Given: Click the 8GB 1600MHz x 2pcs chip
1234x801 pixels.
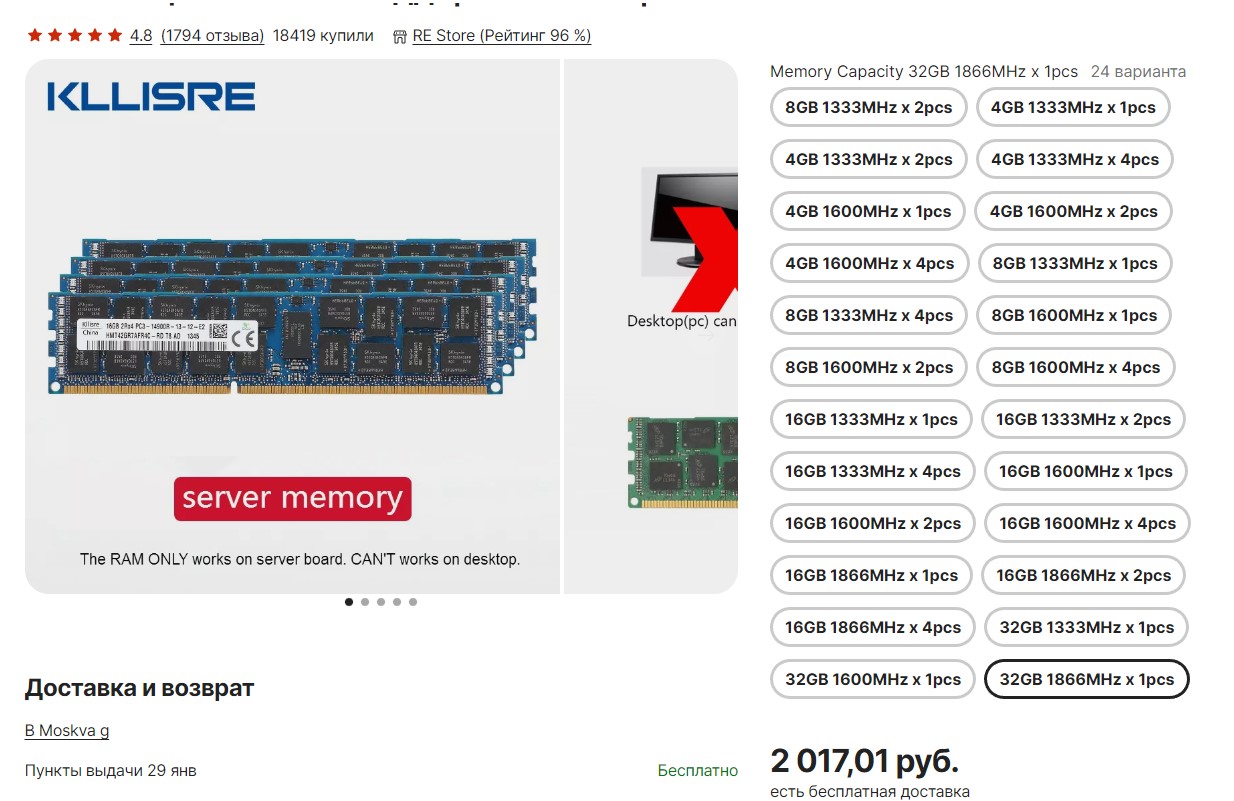Looking at the screenshot, I should pyautogui.click(x=869, y=367).
